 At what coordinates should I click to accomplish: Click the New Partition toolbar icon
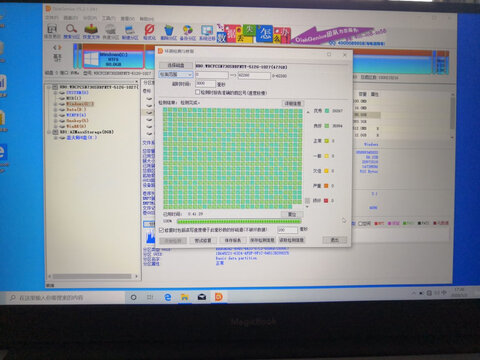(130, 32)
